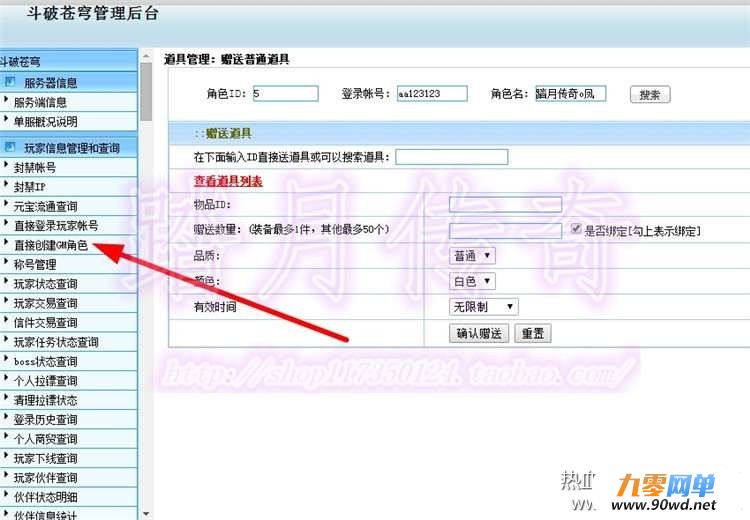The height and width of the screenshot is (520, 750).
Task: Click the 搜索 button
Action: [650, 95]
